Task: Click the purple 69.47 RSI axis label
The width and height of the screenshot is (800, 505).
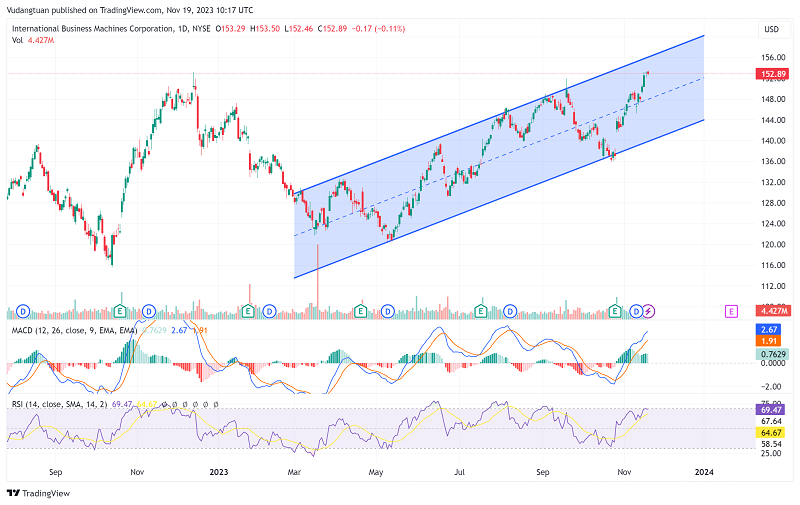Action: 771,410
